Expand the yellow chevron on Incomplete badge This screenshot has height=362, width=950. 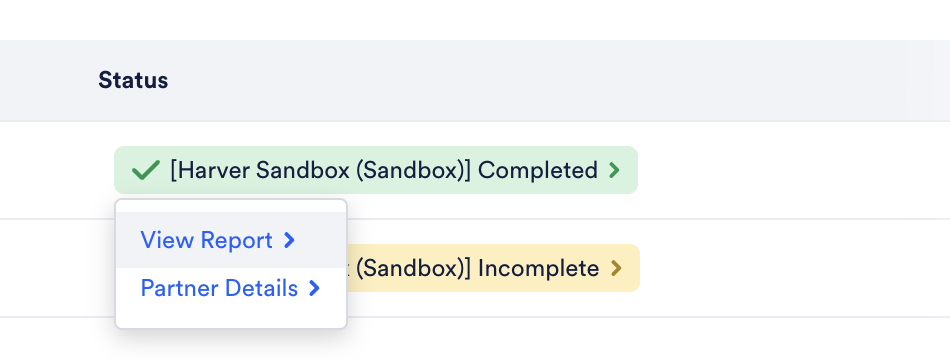point(616,268)
